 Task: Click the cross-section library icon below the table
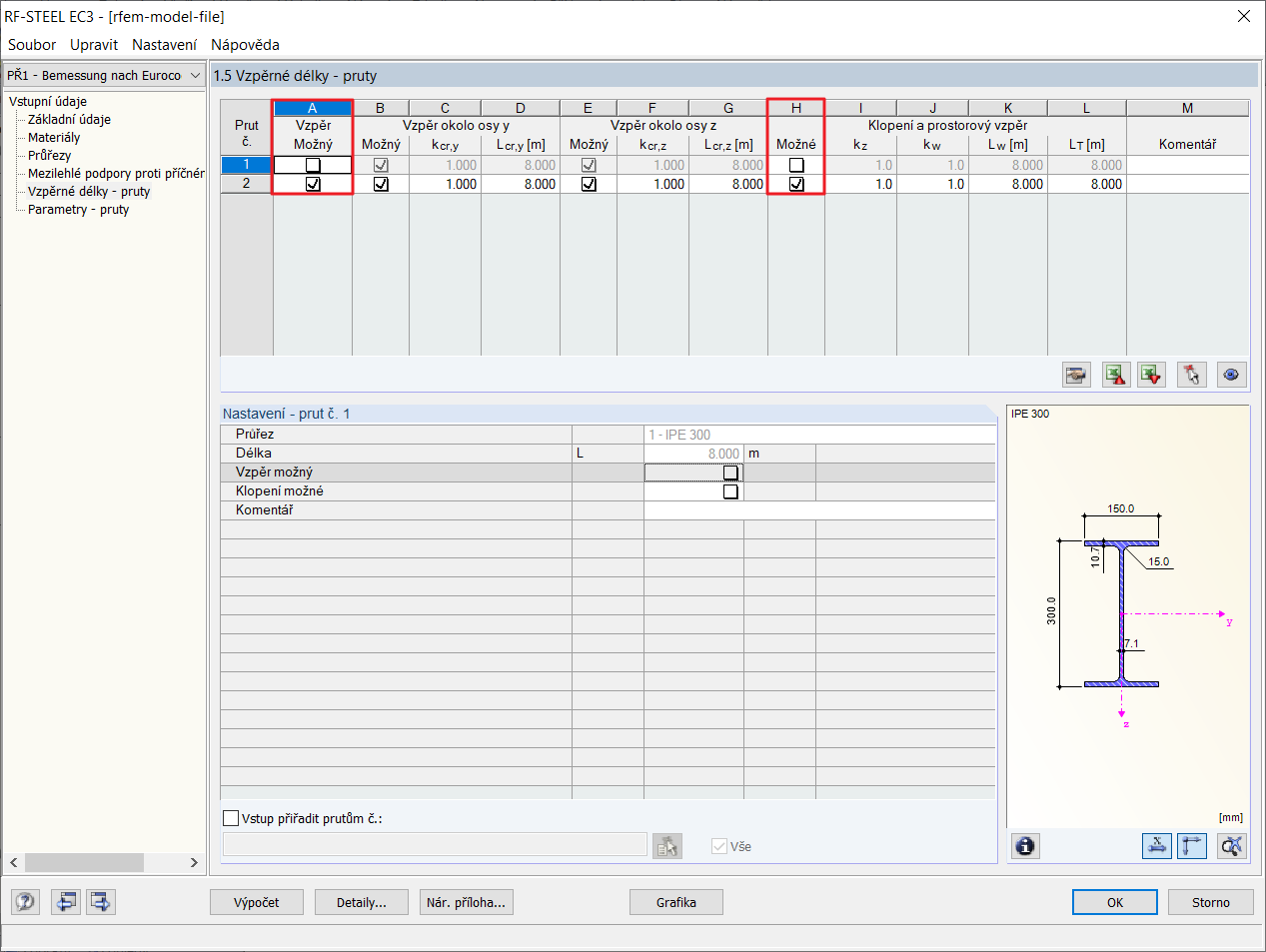coord(1076,375)
